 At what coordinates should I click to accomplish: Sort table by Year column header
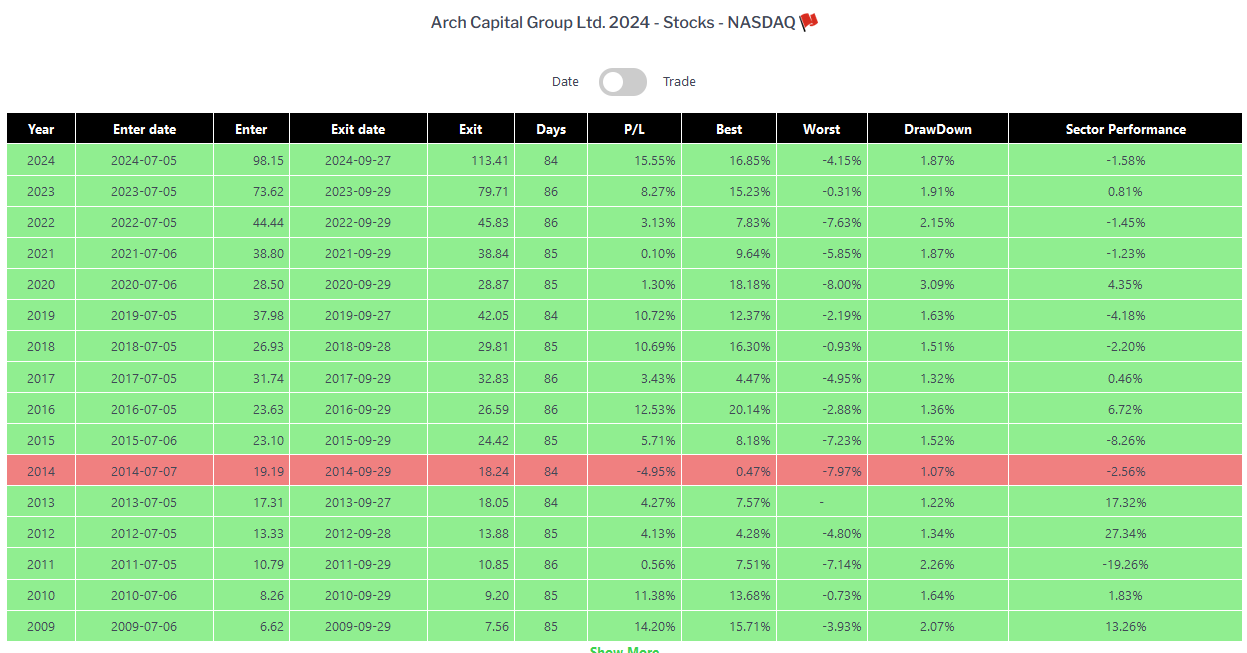(x=41, y=129)
